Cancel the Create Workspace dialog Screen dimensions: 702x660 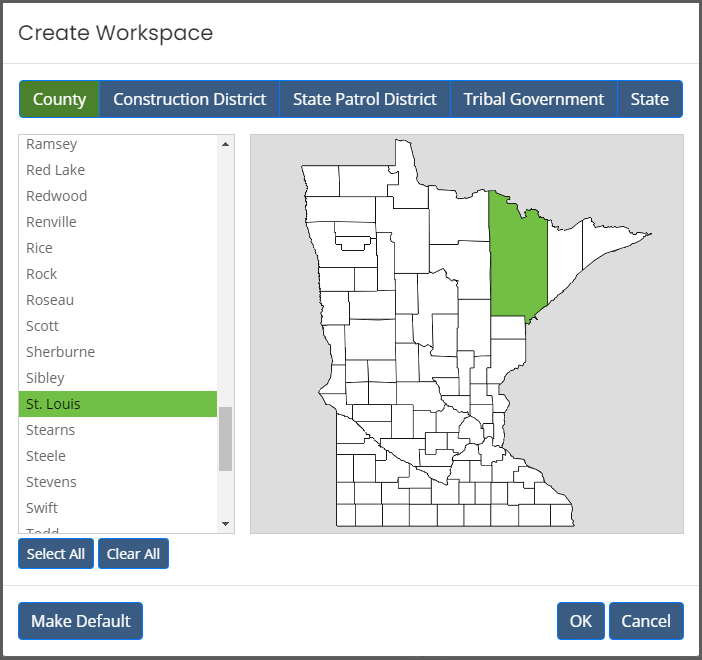645,621
